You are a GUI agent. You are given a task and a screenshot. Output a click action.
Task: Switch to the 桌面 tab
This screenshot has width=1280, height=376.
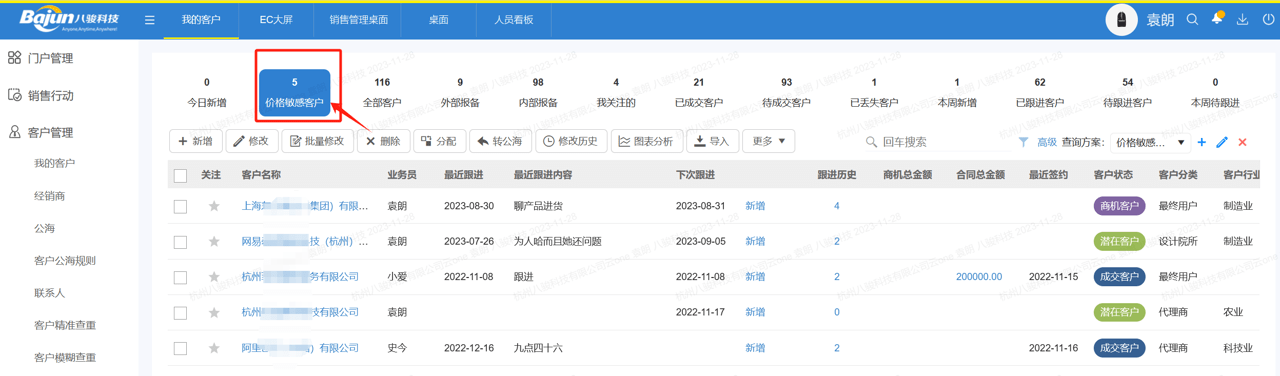pos(438,20)
